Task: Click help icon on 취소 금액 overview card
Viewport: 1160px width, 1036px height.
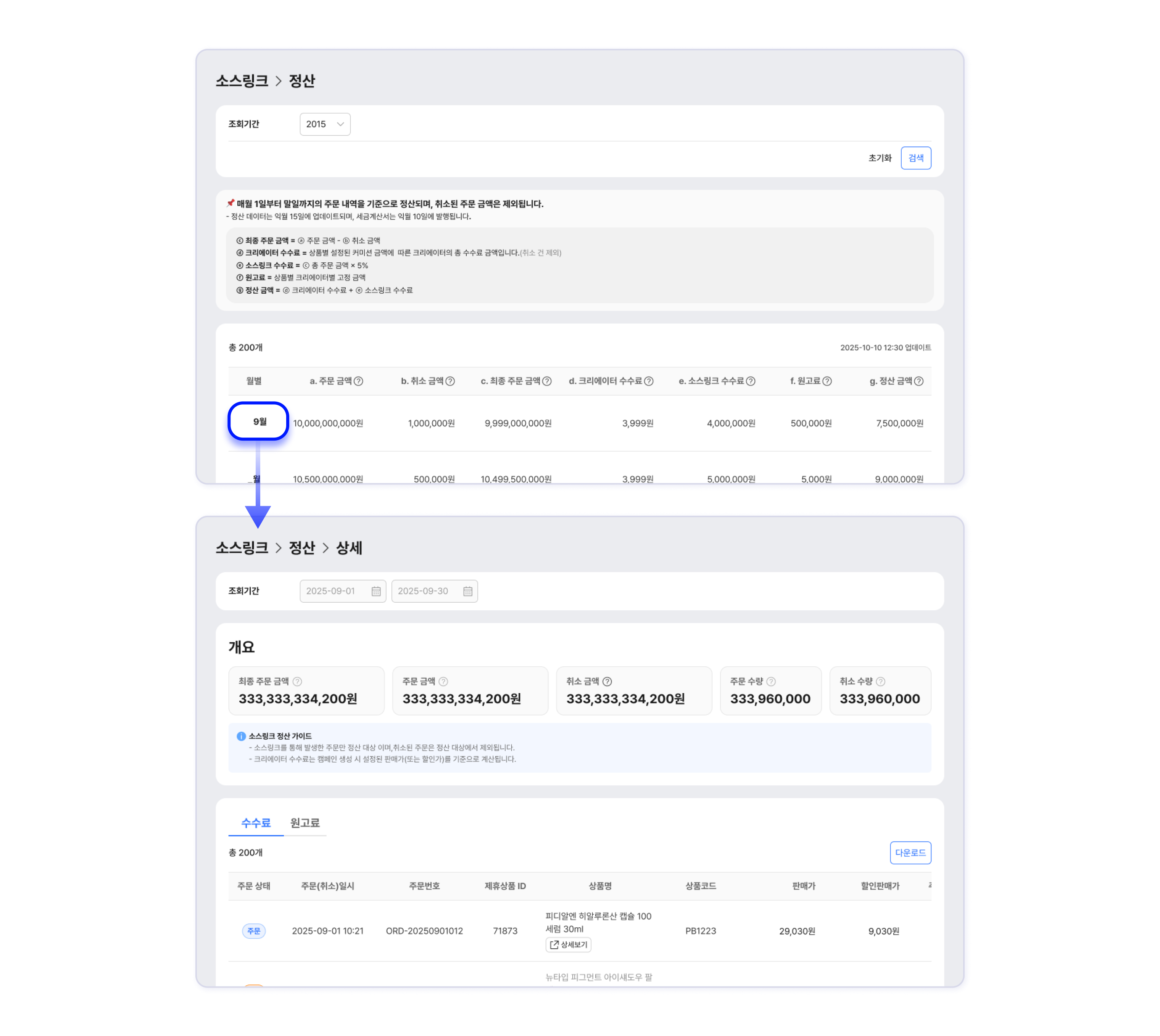Action: point(607,681)
